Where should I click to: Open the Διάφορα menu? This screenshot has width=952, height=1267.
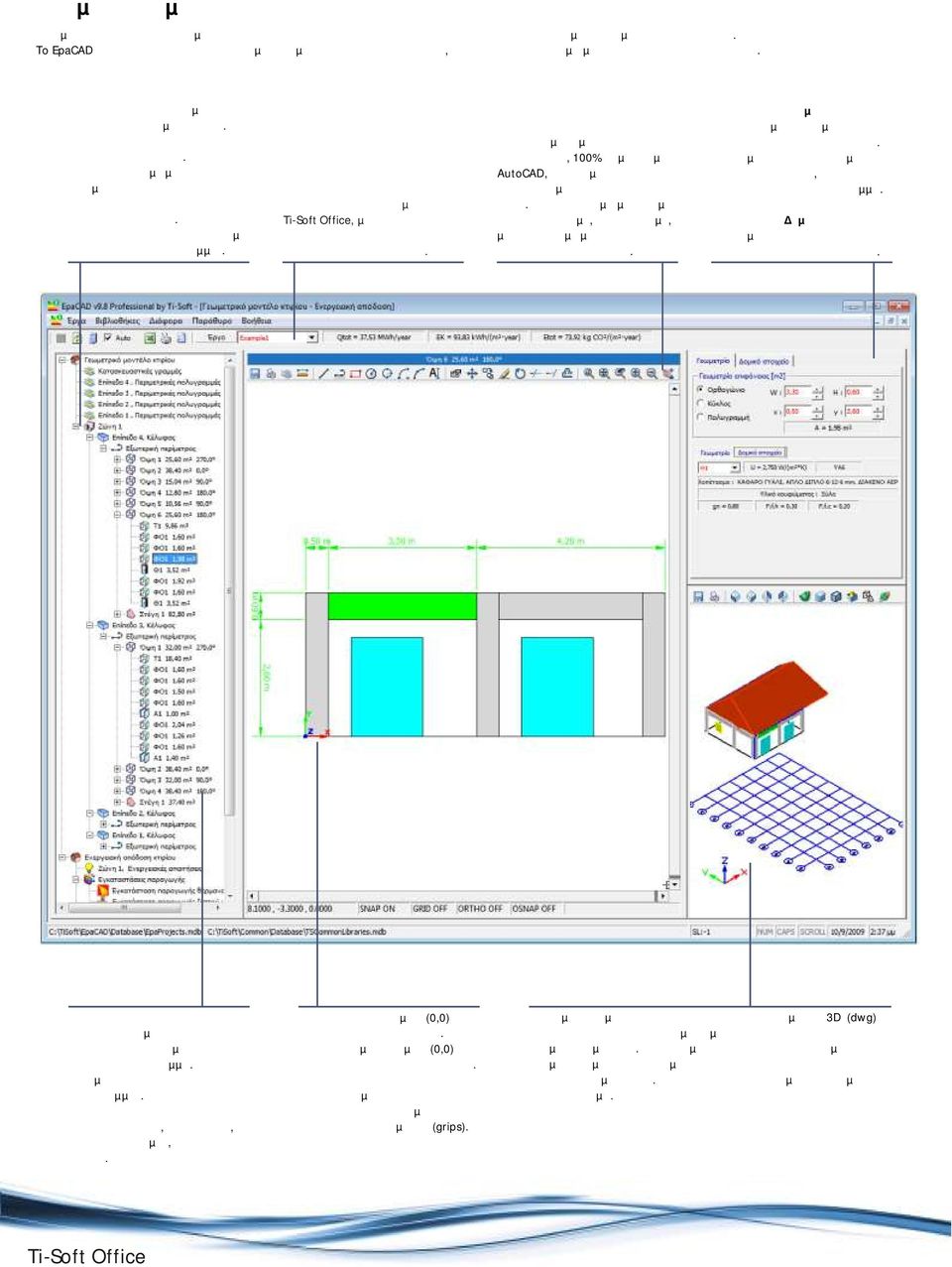166,321
